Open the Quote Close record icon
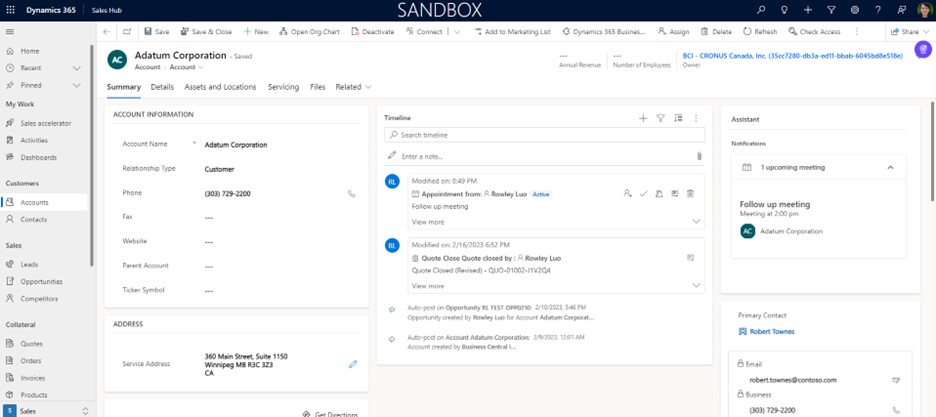This screenshot has height=417, width=936. point(690,258)
